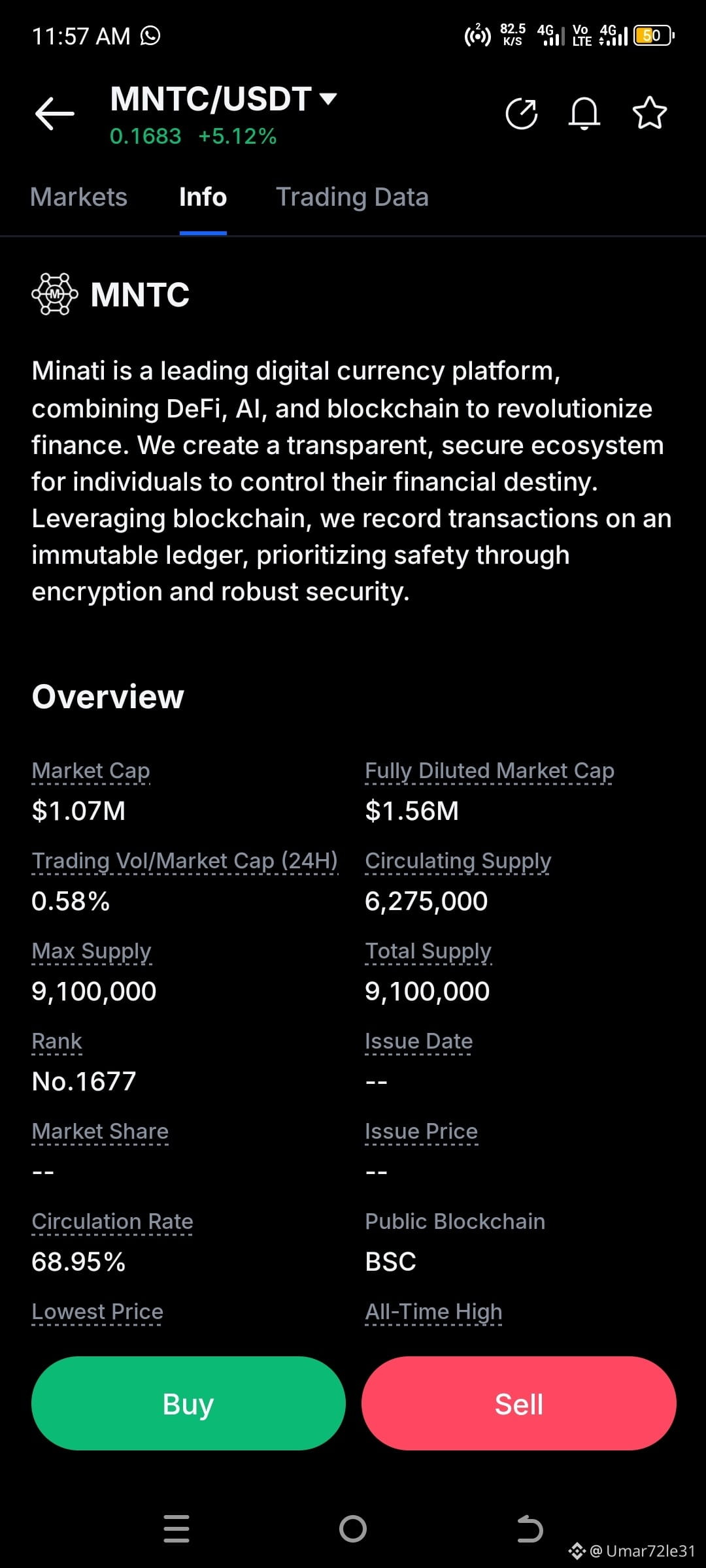Tap the red Sell button
The image size is (706, 1568).
pyautogui.click(x=519, y=1403)
